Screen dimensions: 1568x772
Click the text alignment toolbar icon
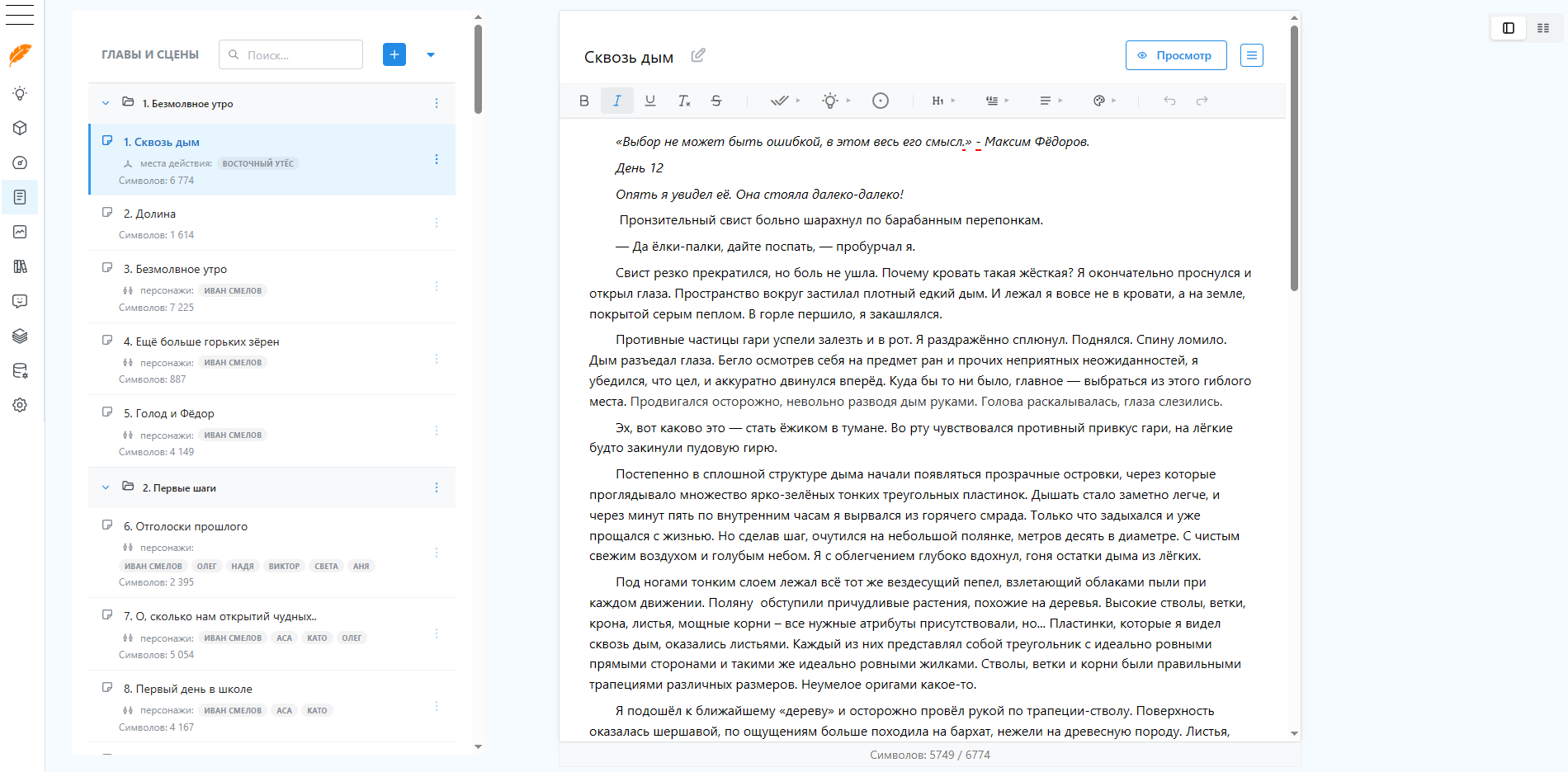click(1045, 101)
